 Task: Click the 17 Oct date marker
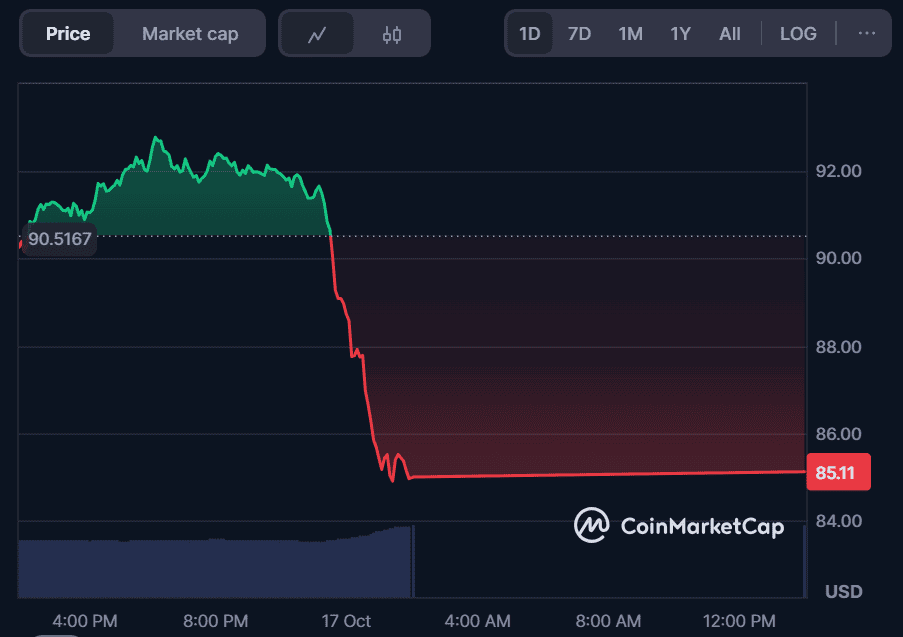point(345,621)
